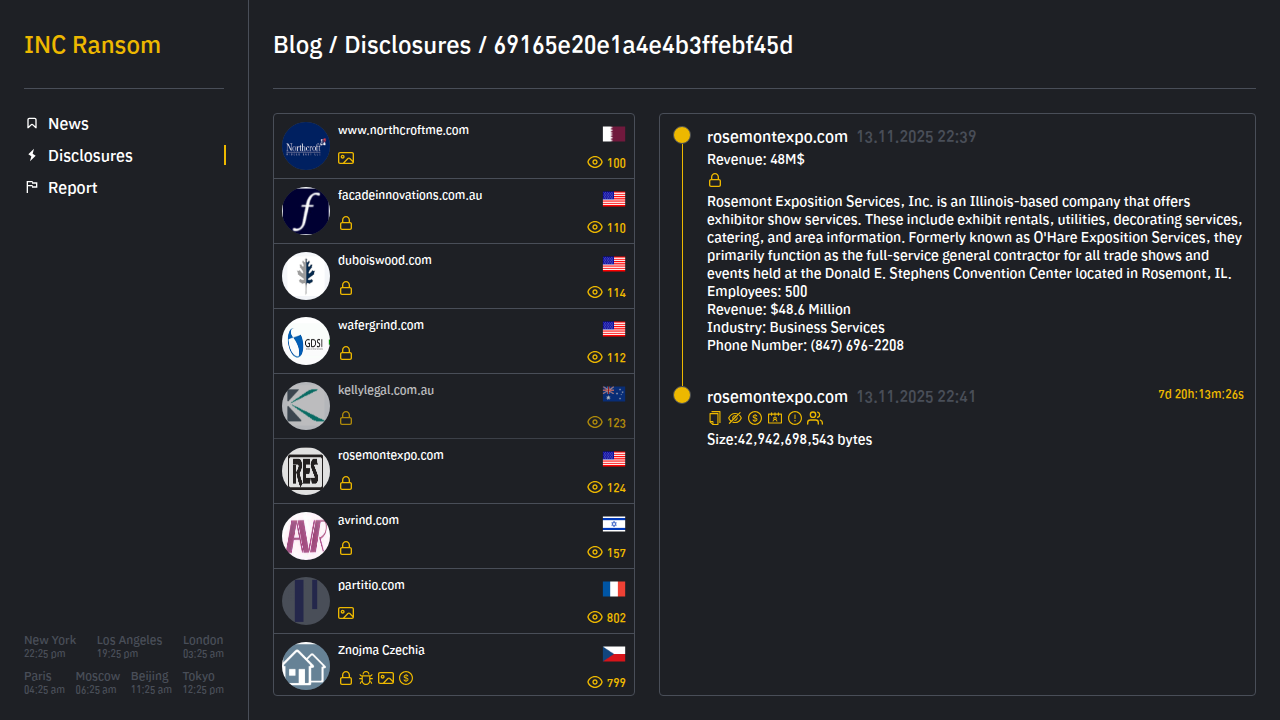
Task: Click the eye views icon on partitio.com row
Action: (595, 618)
